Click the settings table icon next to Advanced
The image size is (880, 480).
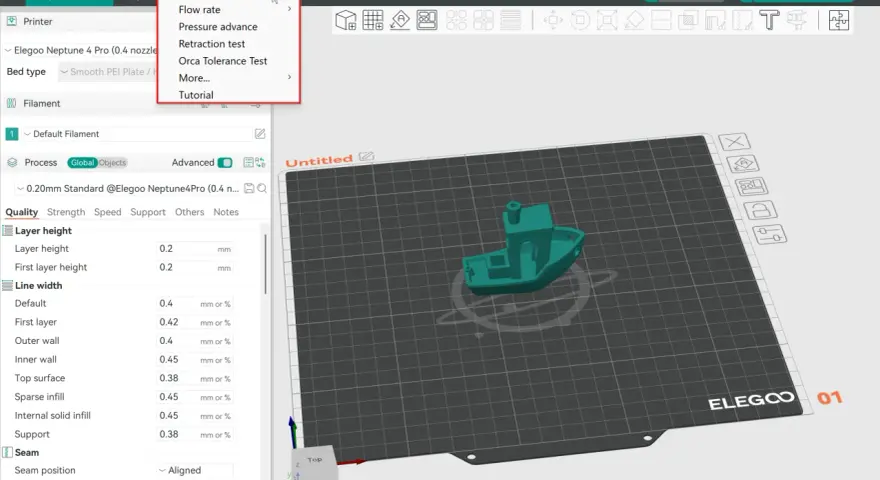coord(249,162)
